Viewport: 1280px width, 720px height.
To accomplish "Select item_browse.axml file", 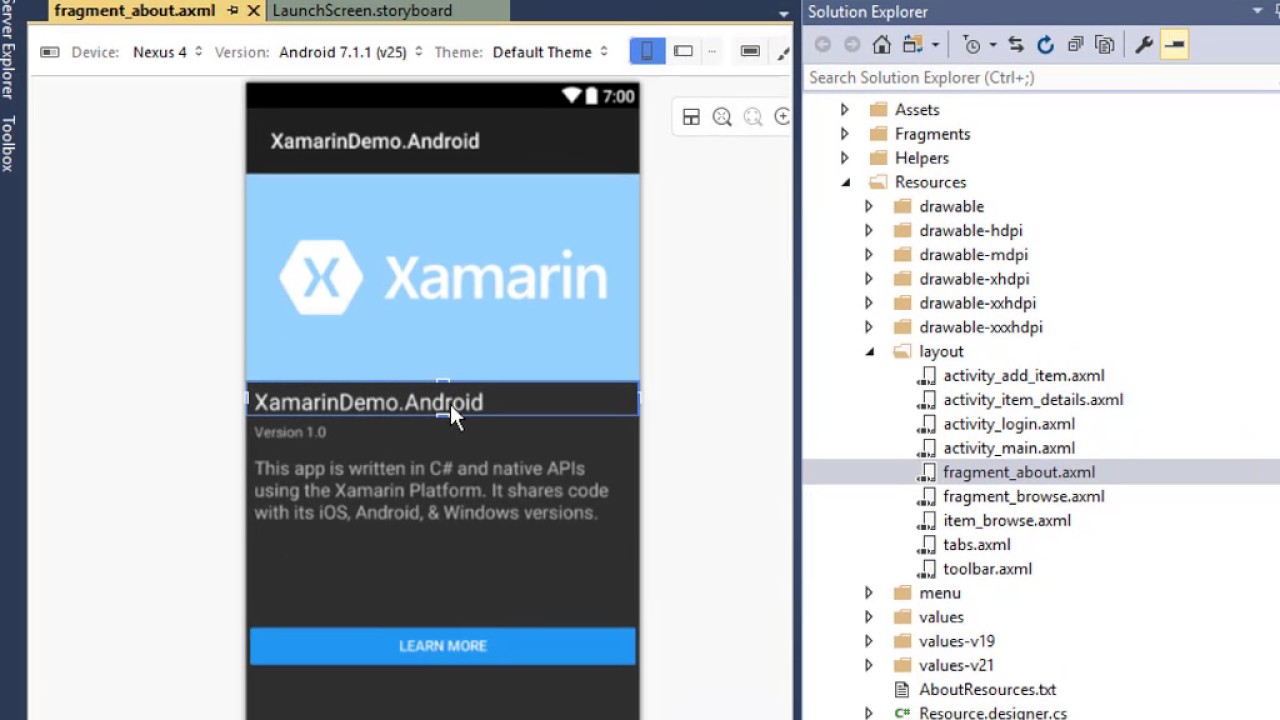I will (x=1007, y=520).
